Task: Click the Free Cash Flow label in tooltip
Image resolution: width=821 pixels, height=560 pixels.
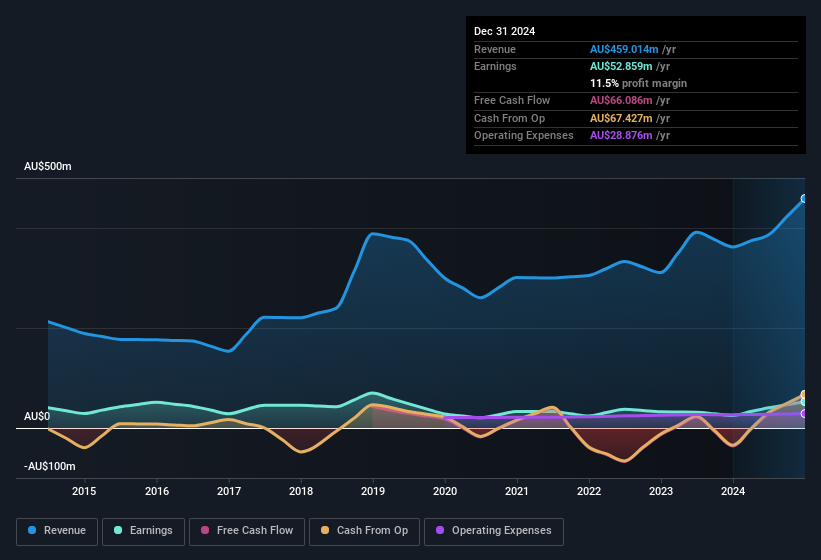Action: click(512, 100)
